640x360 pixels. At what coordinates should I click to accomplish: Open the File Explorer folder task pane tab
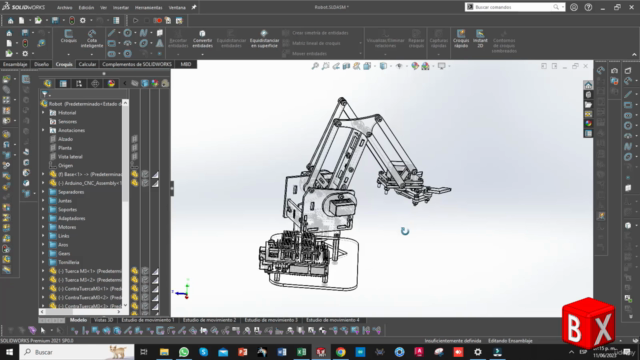tap(588, 104)
